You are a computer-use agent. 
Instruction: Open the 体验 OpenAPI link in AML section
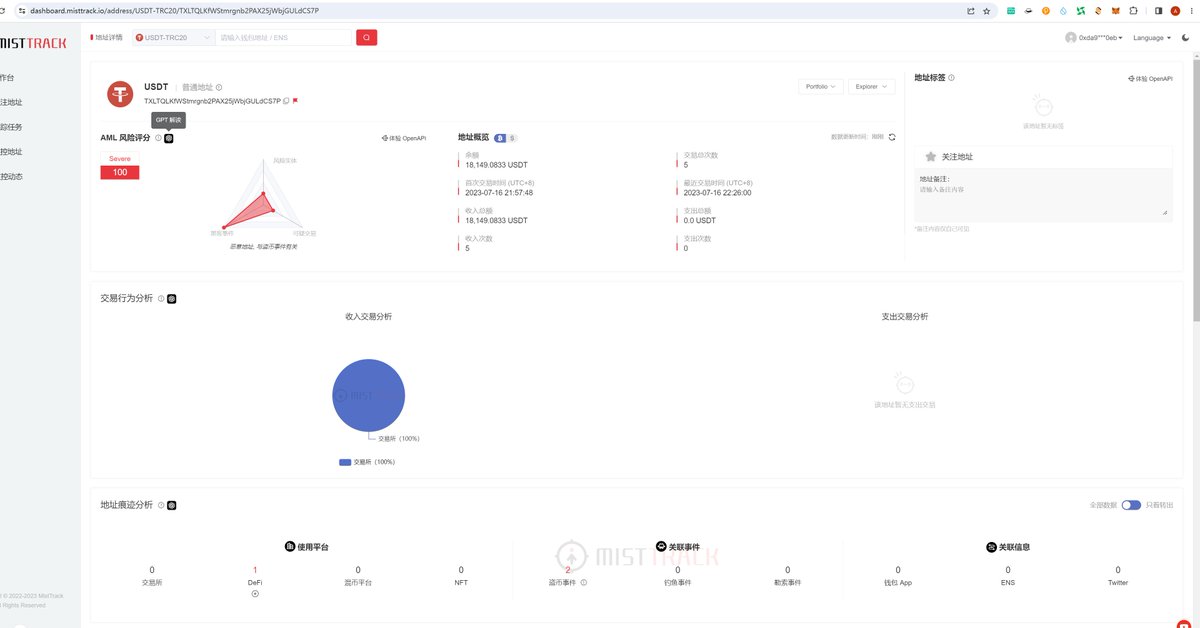pos(404,138)
